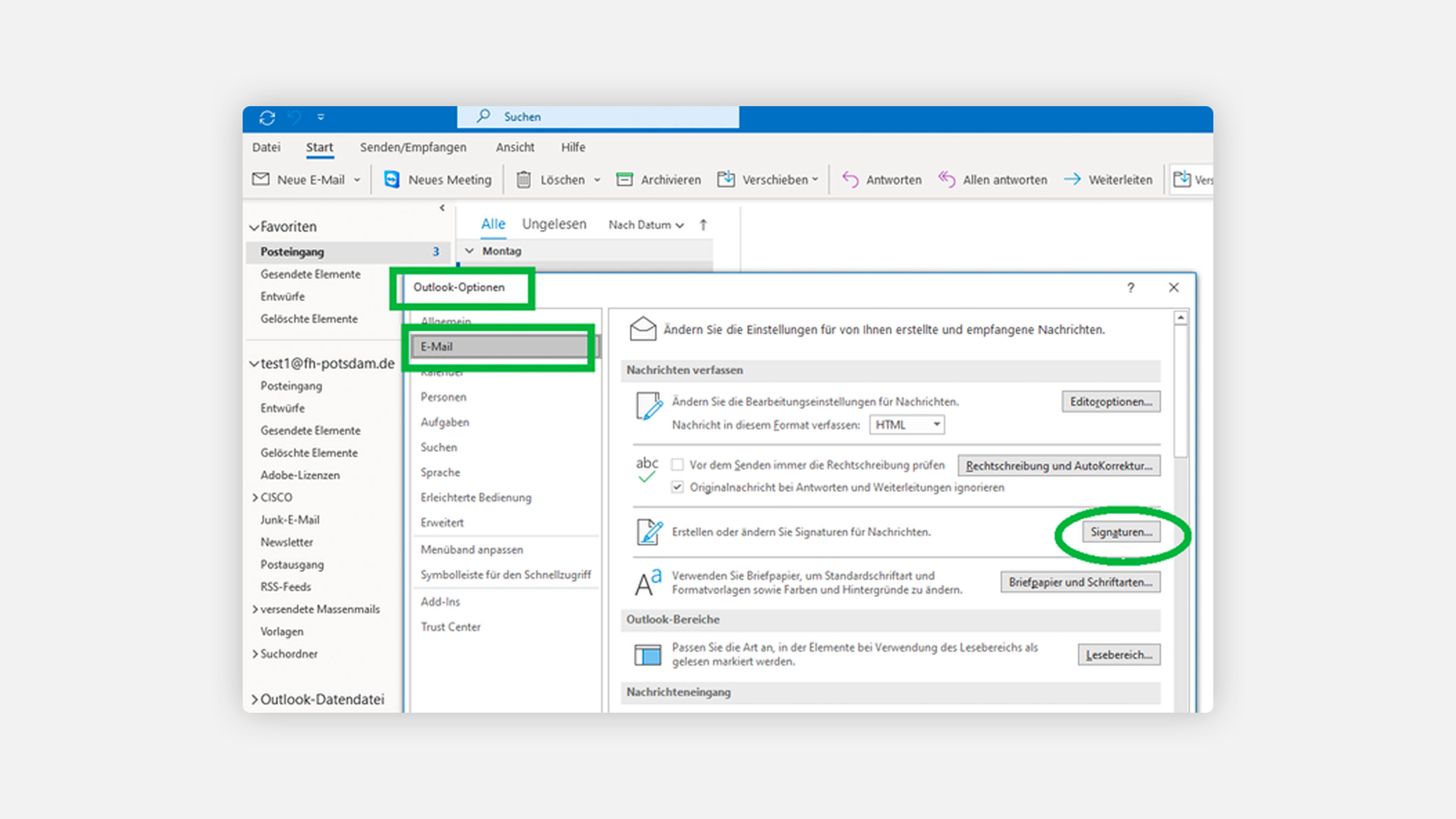1456x819 pixels.
Task: Show the Alle messages filter
Action: (493, 224)
